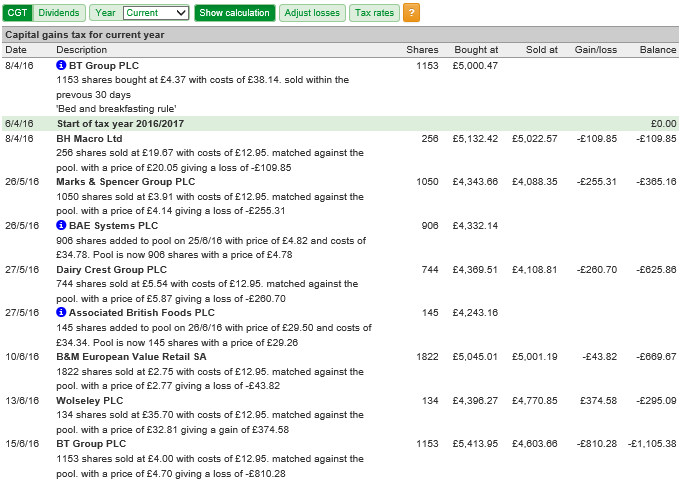Click BH Macro sold at £5,022.57
The image size is (679, 480).
click(x=534, y=139)
